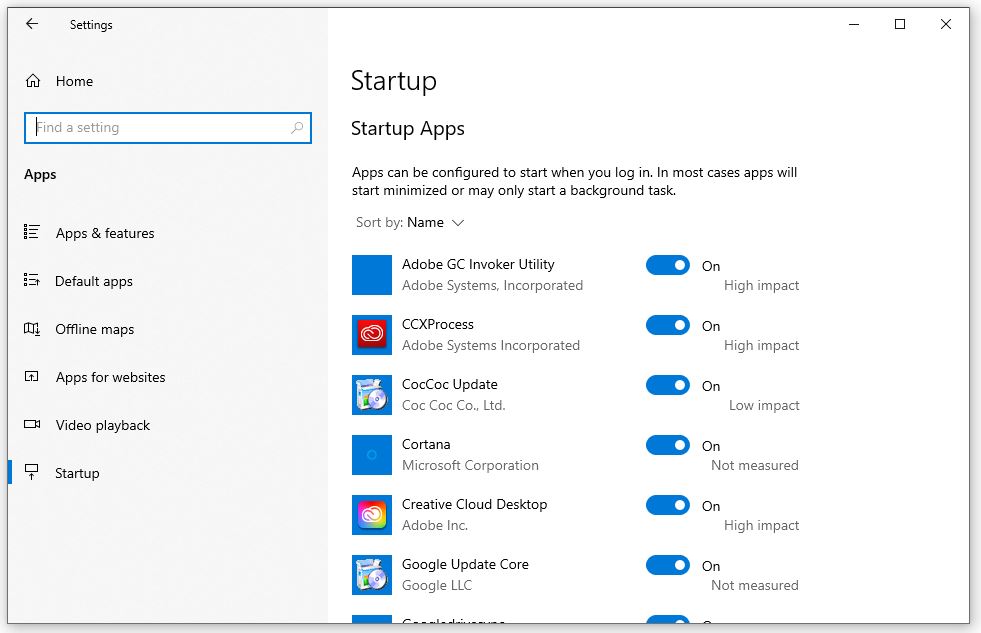Click the search magnifier icon
Viewport: 981px width, 633px height.
point(297,128)
